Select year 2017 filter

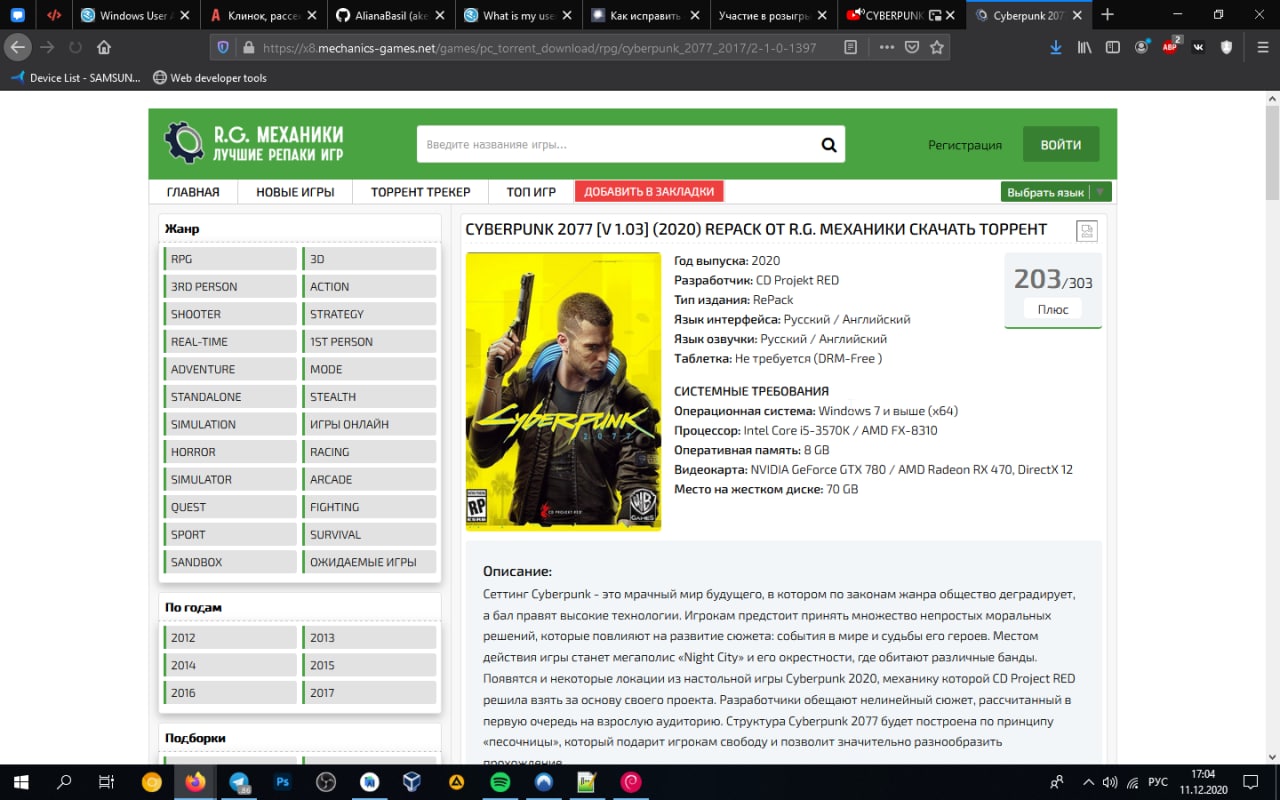point(369,693)
